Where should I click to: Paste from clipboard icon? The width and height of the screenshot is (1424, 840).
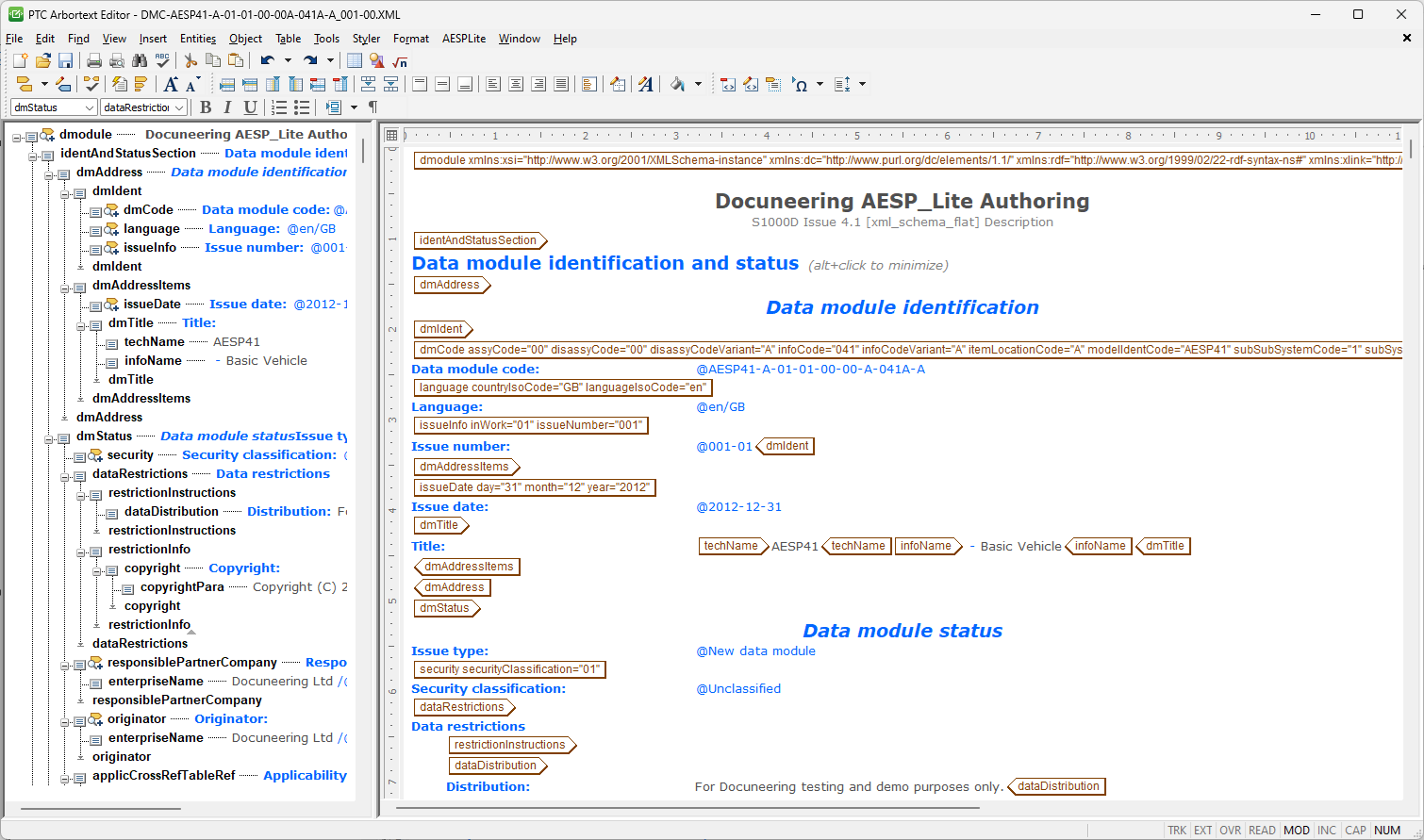coord(236,60)
